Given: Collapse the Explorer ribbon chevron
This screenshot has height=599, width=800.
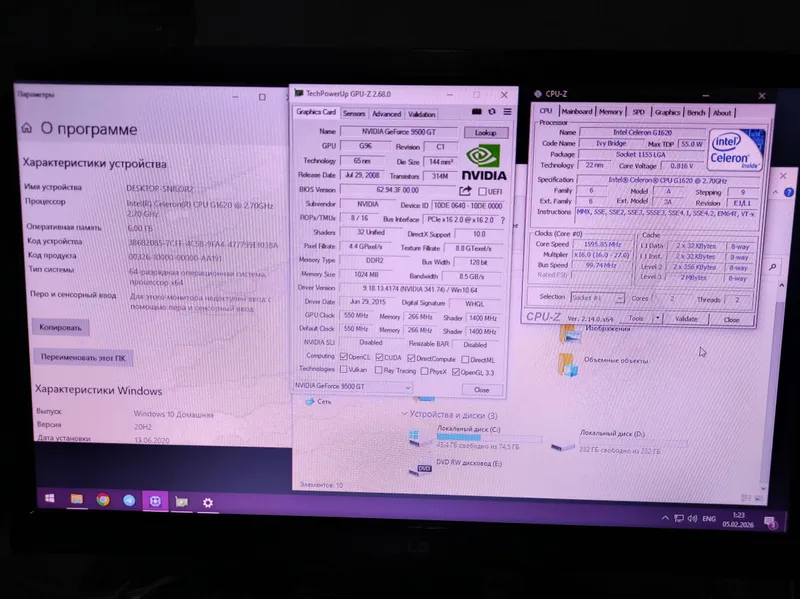Looking at the screenshot, I should [x=776, y=192].
